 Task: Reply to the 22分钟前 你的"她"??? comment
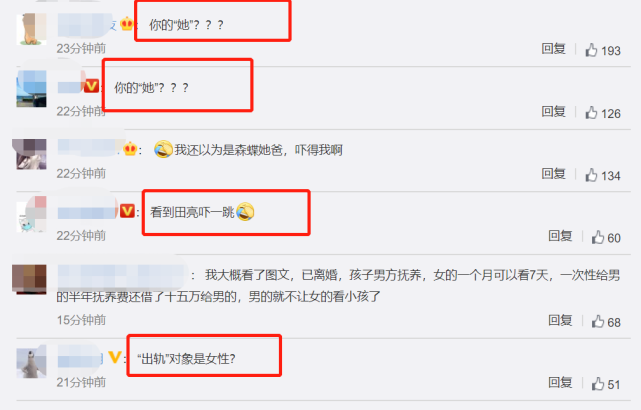click(x=554, y=111)
